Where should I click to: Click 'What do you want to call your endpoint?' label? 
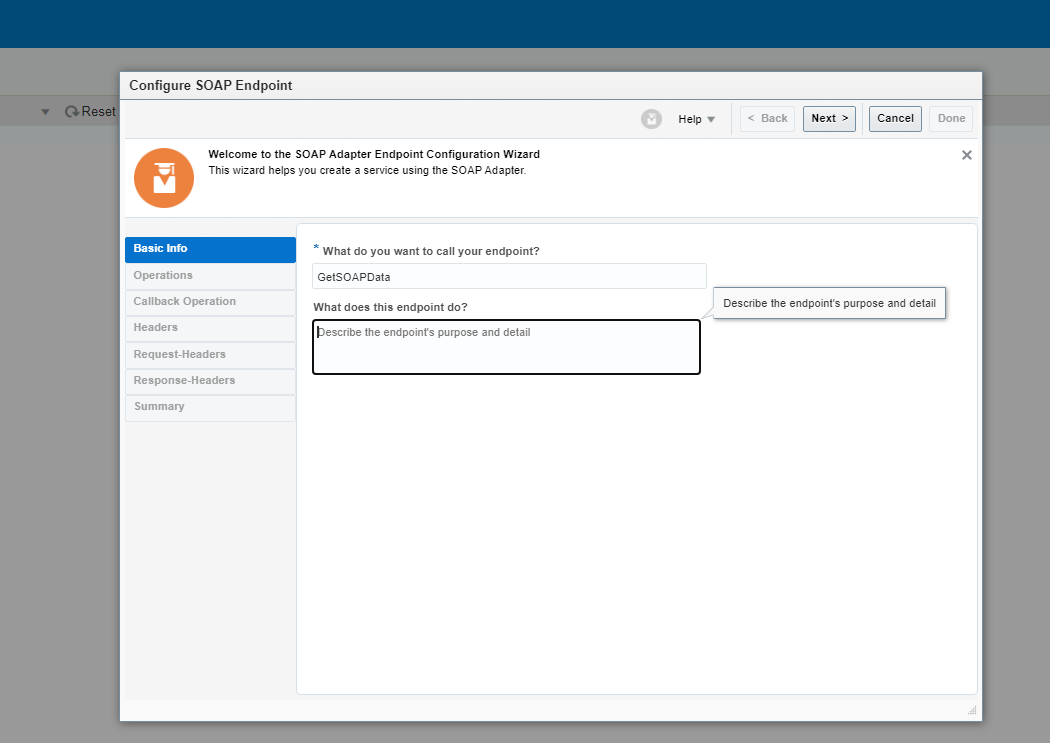pyautogui.click(x=431, y=251)
